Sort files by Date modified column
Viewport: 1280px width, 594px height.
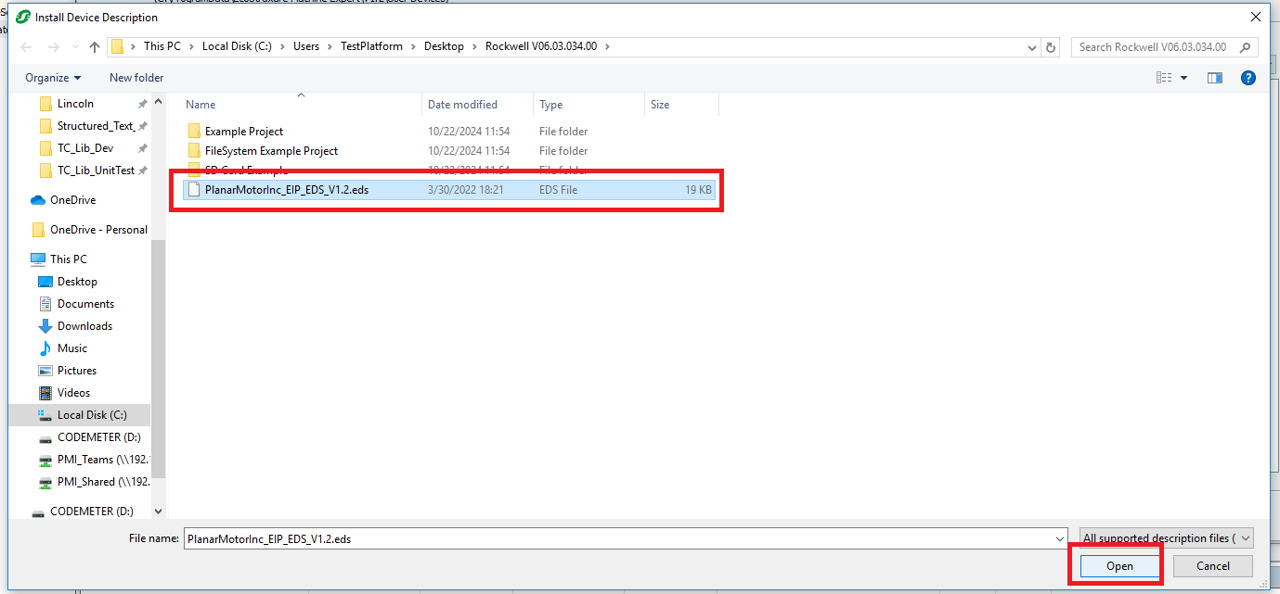point(462,105)
